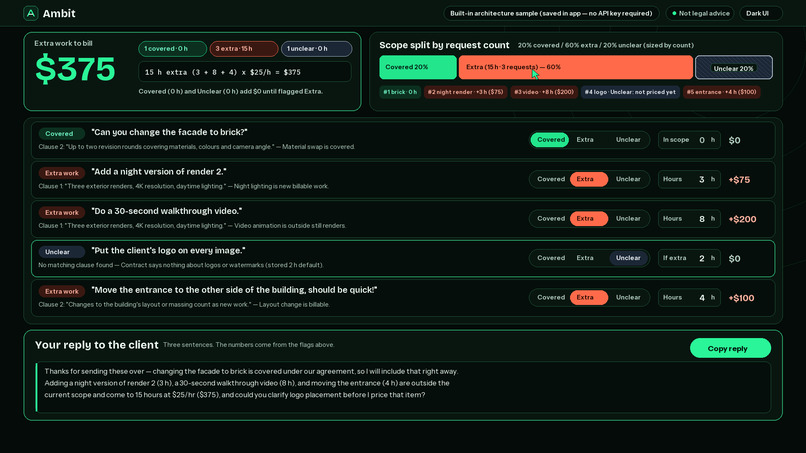Click the Built-in architecture sample pill
This screenshot has height=453, width=806.
coord(551,13)
